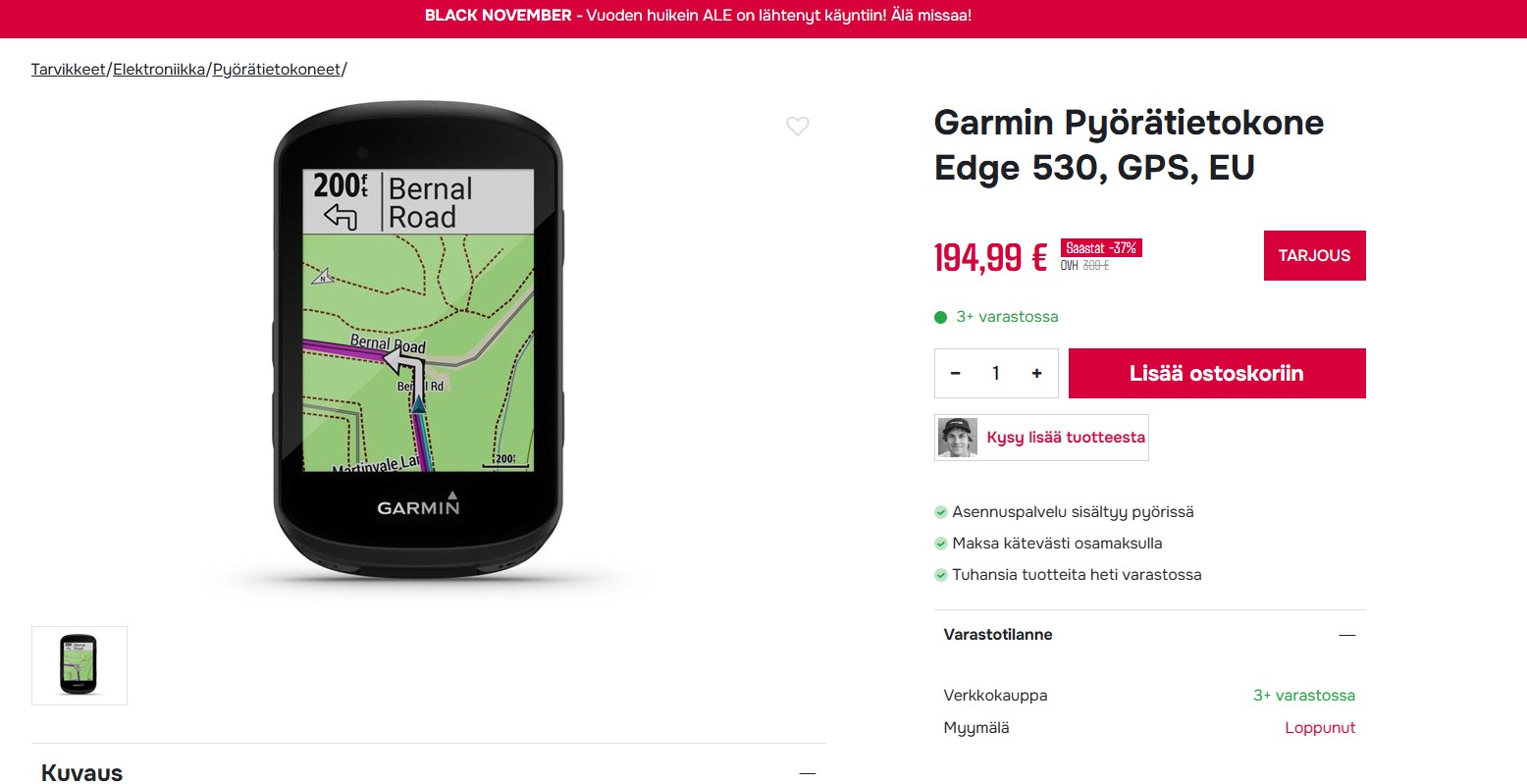Go to the Tarvikkeet breadcrumb
The width and height of the screenshot is (1527, 784).
coord(69,70)
